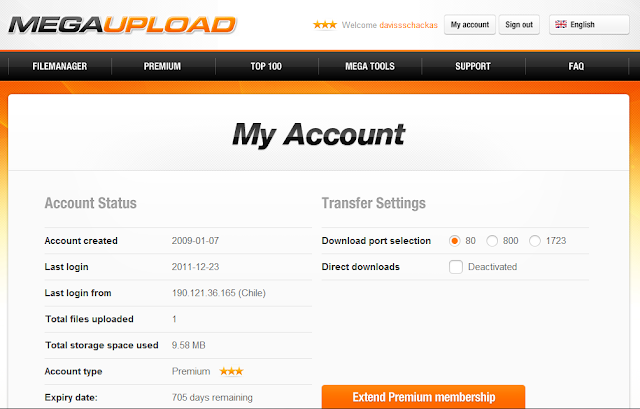Open the TOP 100 page
This screenshot has height=409, width=640.
(266, 66)
